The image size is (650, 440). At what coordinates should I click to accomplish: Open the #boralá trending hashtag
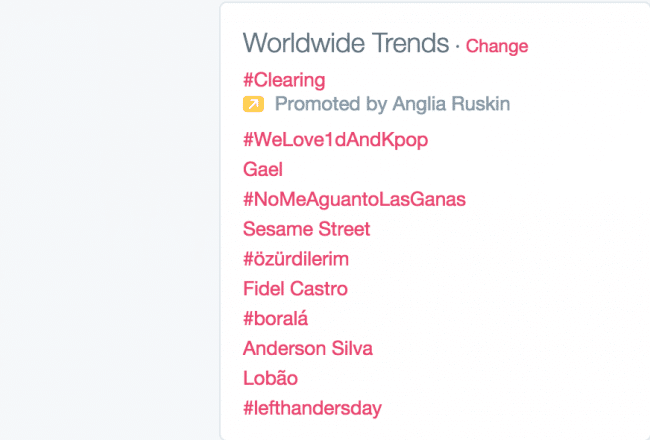276,319
